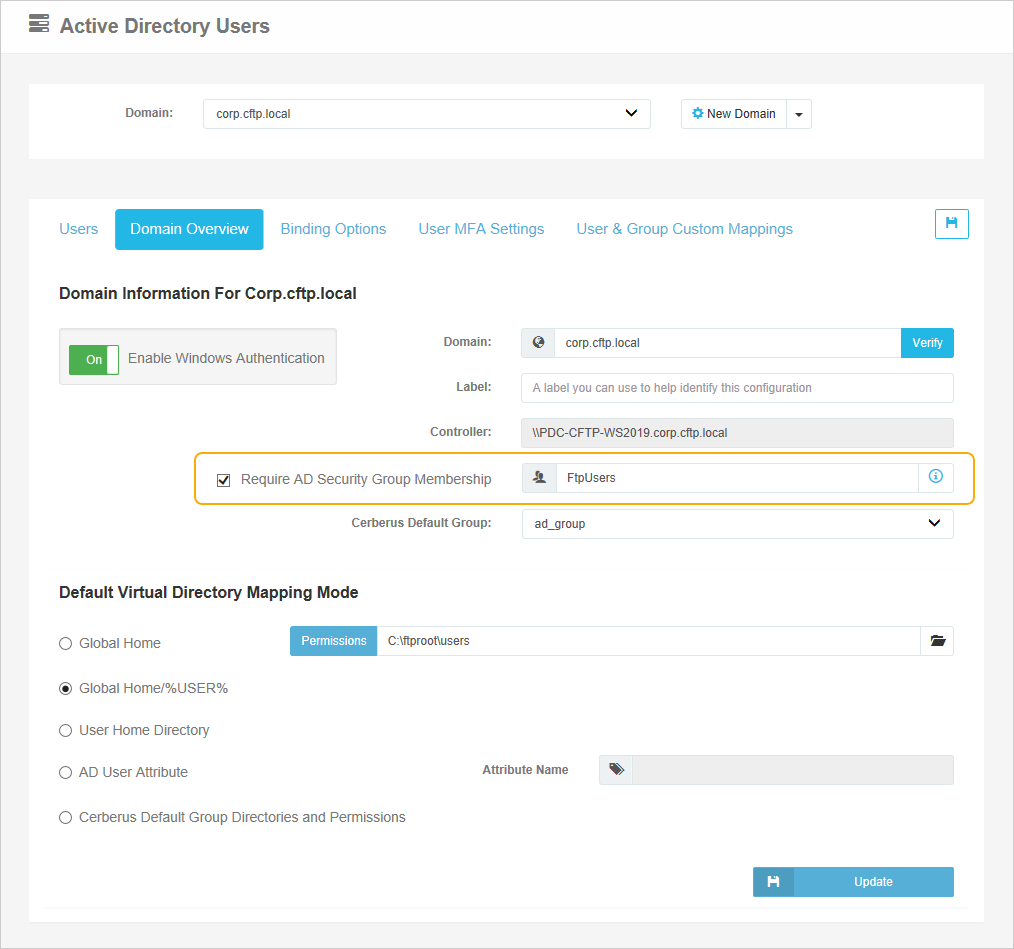Click the New Domain button
This screenshot has width=1014, height=949.
(734, 114)
